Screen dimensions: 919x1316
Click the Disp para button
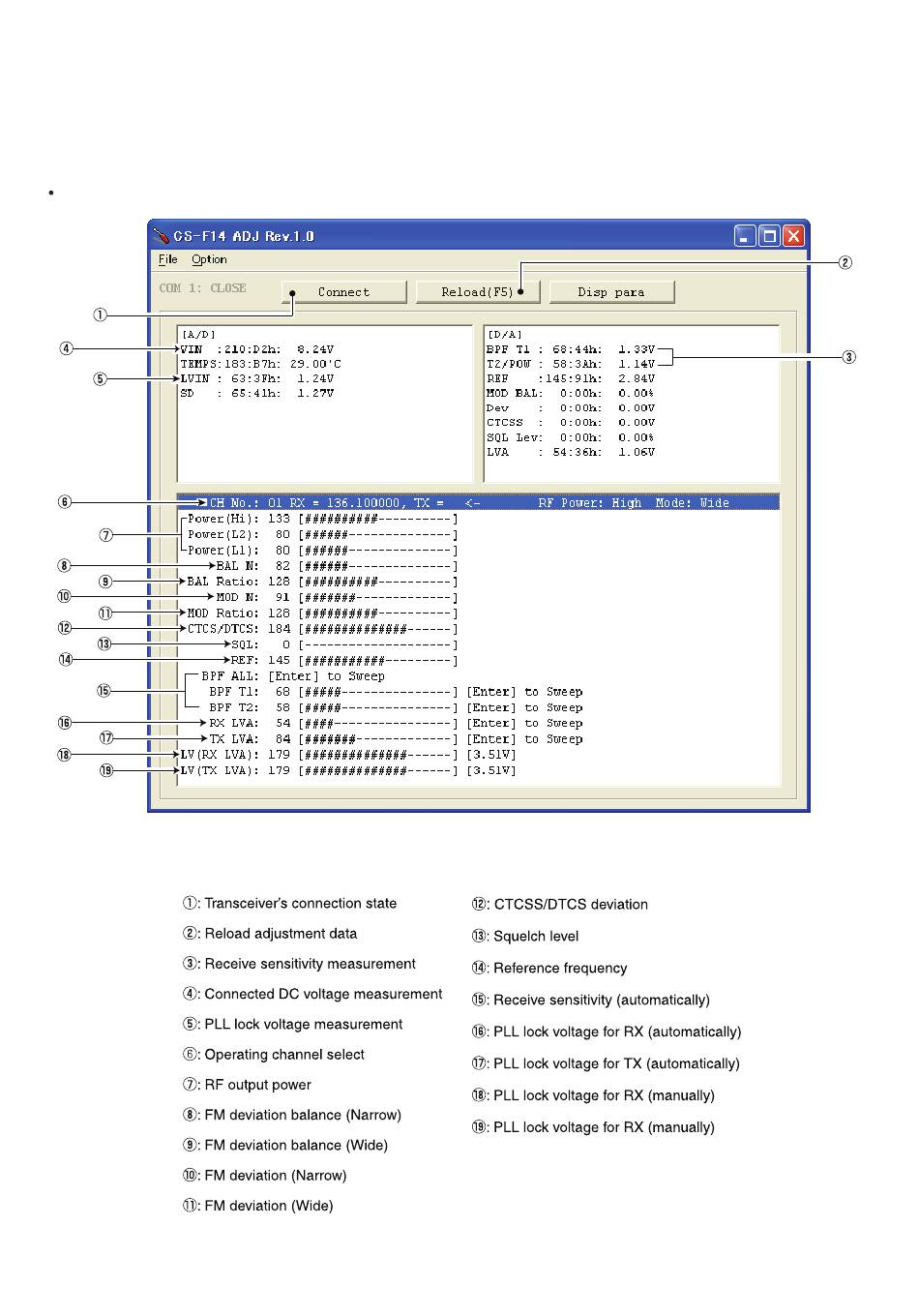pos(610,291)
